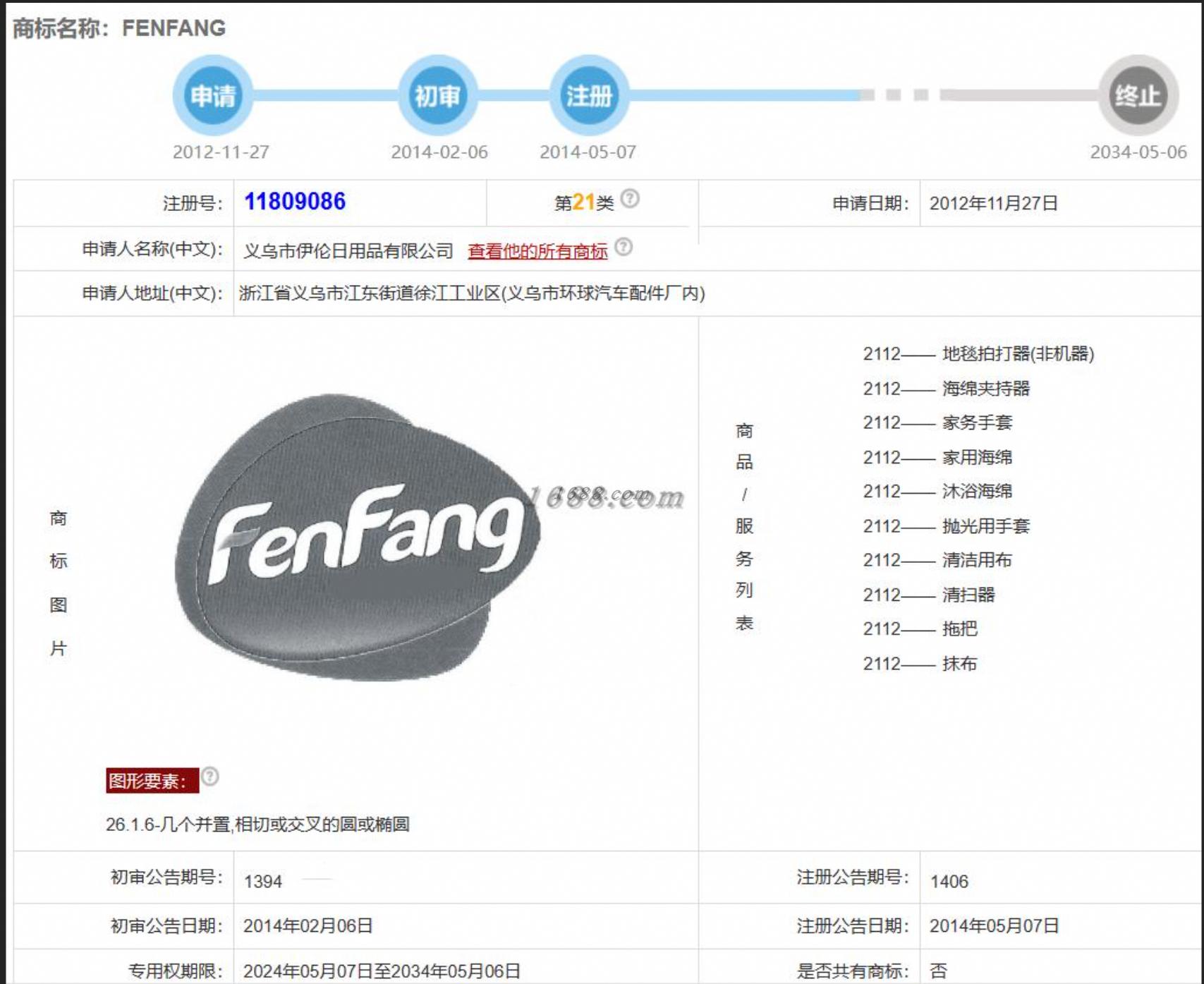Click class label 第21类
The image size is (1204, 984).
(x=584, y=203)
